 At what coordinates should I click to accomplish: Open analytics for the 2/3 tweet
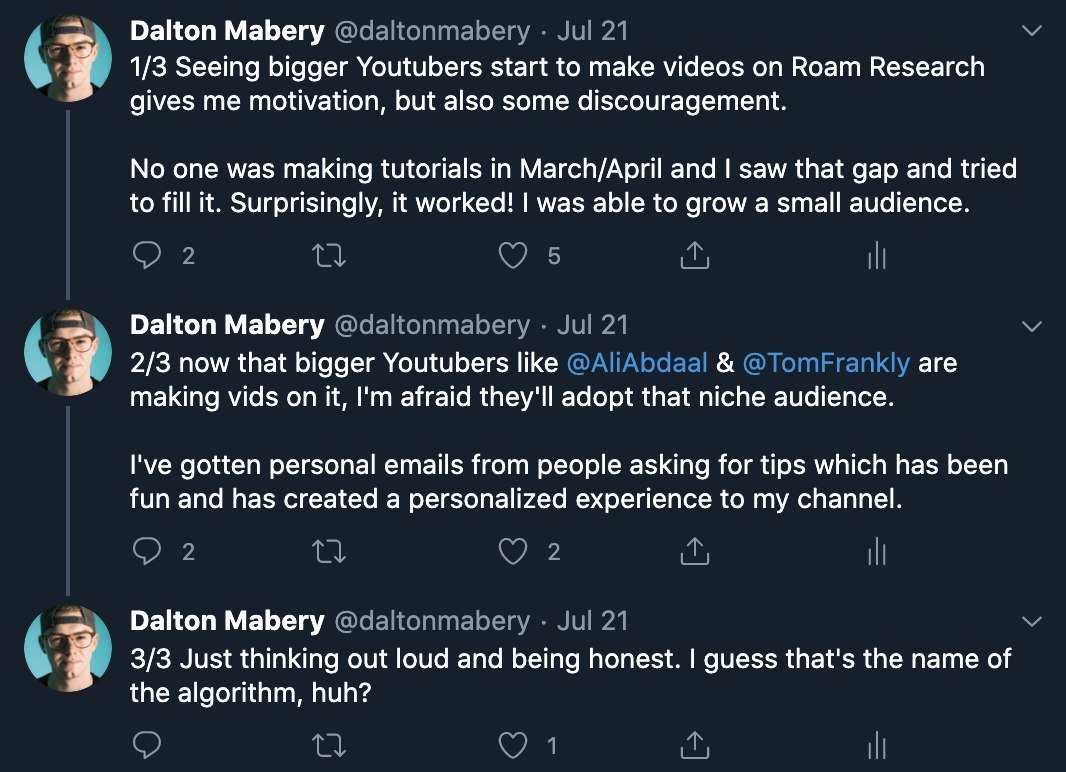[x=877, y=551]
